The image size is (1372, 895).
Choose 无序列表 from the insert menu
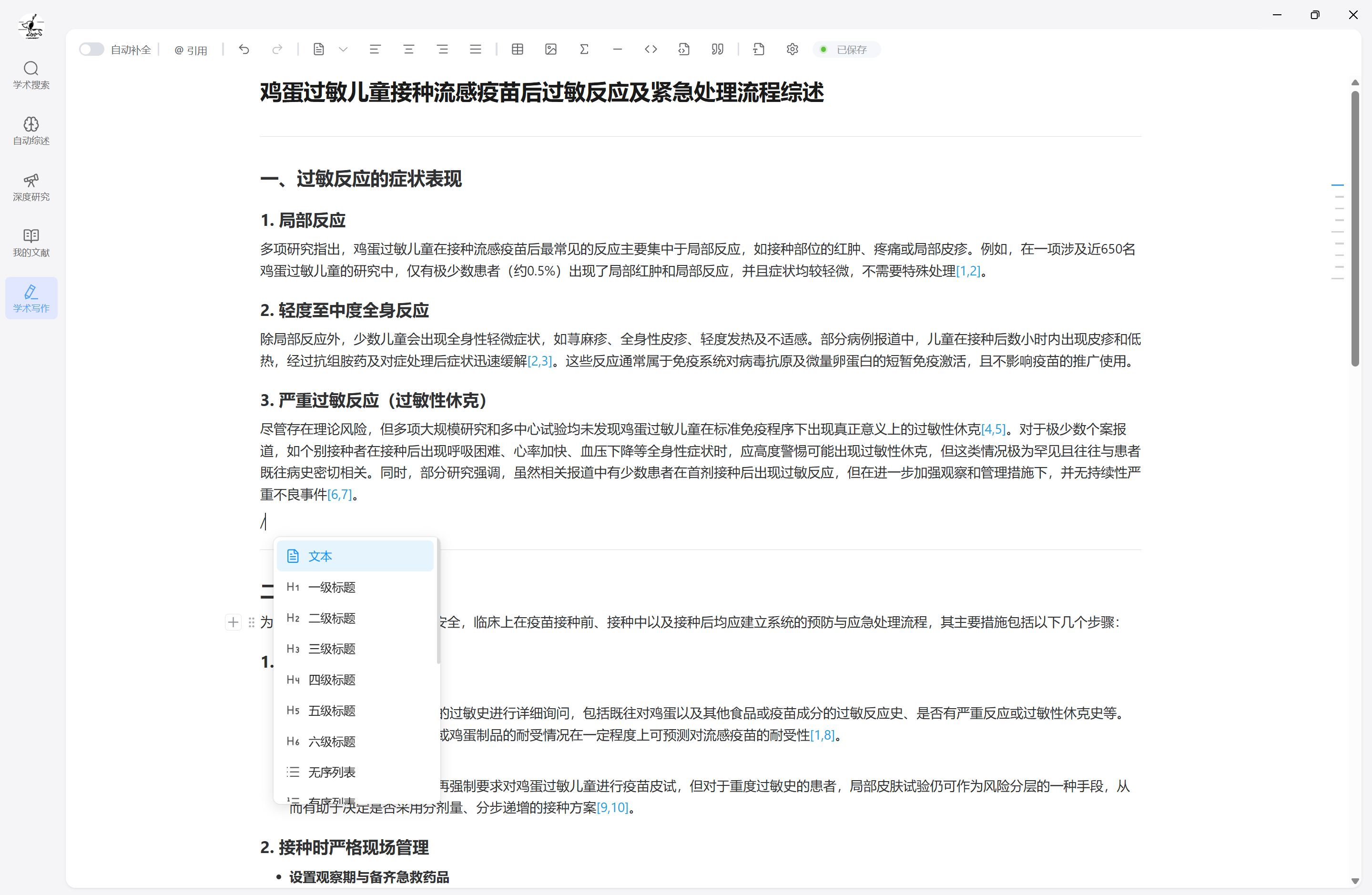[332, 772]
